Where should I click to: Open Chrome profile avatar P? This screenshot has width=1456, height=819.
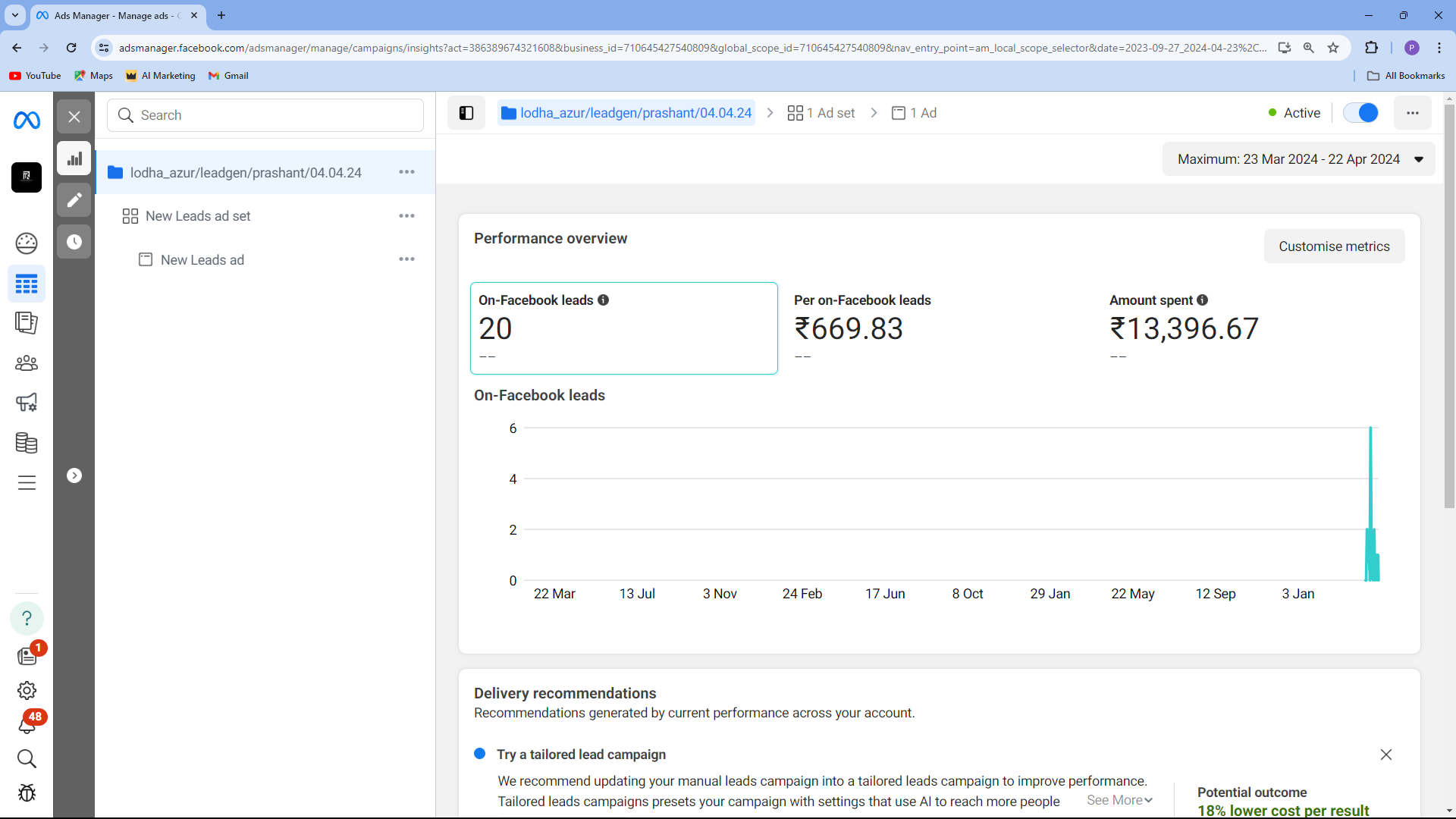point(1411,48)
